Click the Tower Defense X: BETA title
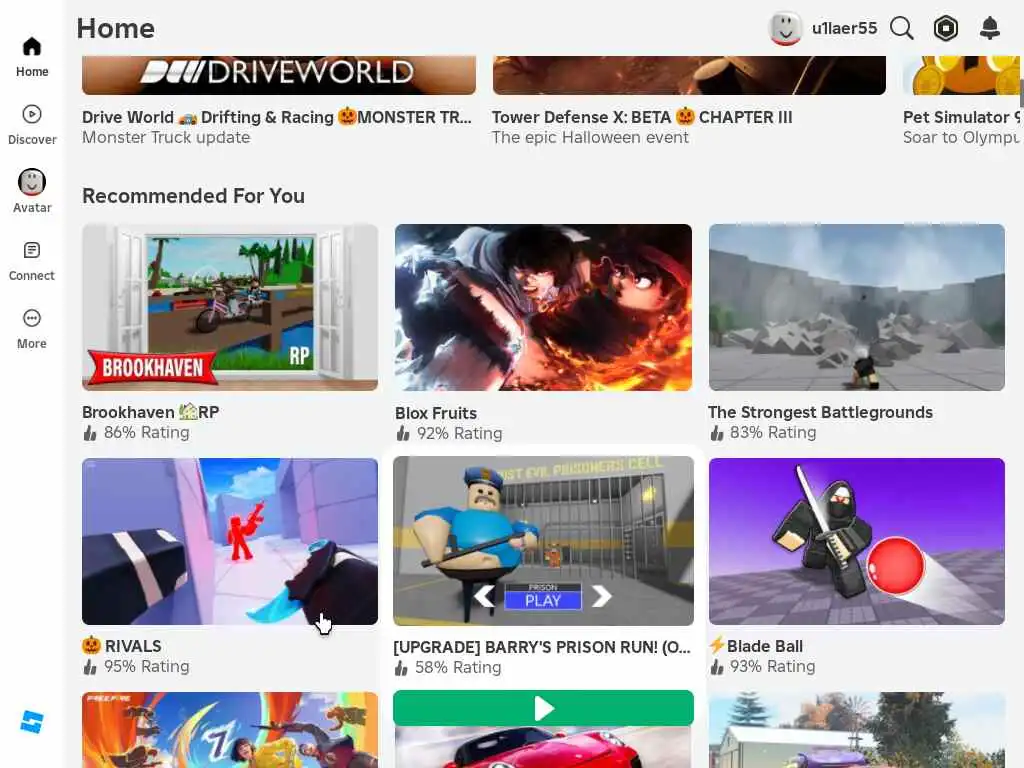The image size is (1024, 768). [x=642, y=117]
